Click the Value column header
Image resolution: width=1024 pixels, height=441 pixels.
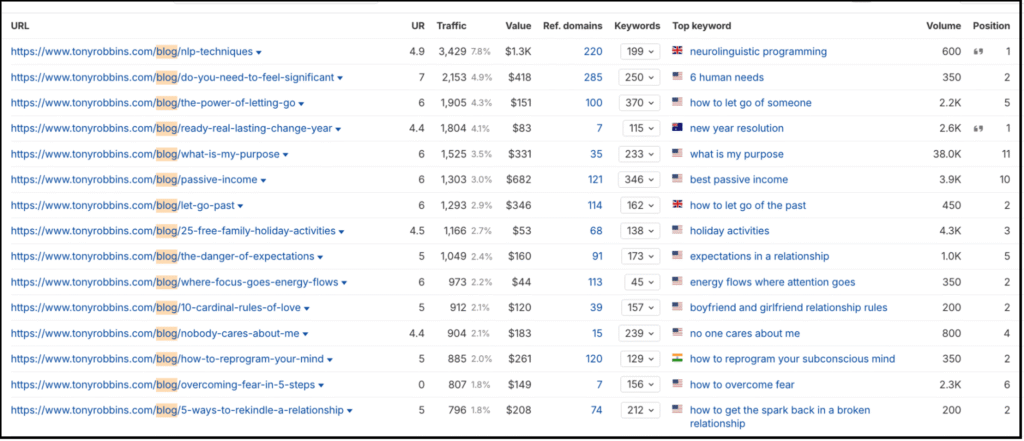[x=518, y=26]
